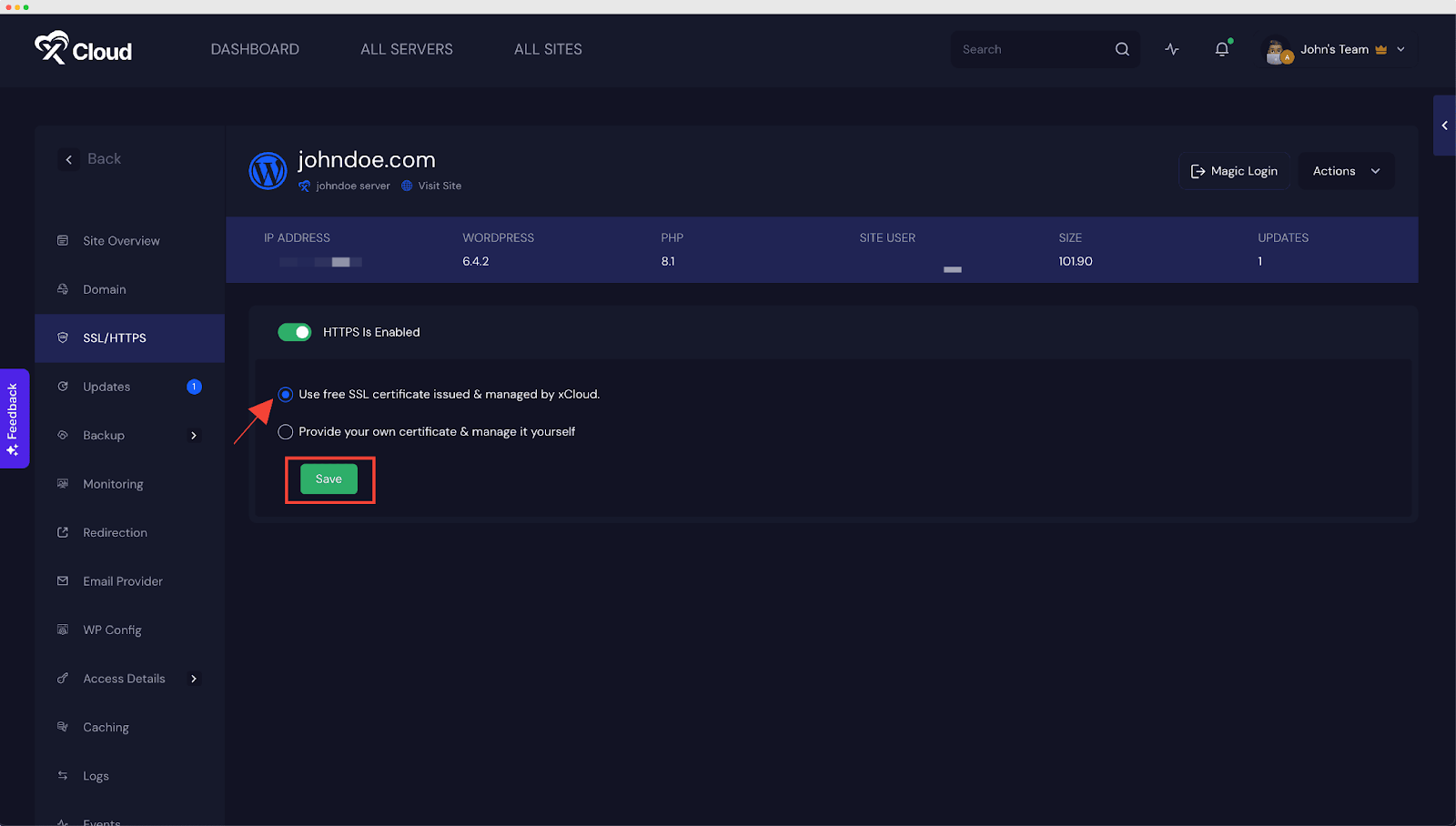Click inside the Search field
The height and width of the screenshot is (826, 1456).
click(x=1028, y=49)
